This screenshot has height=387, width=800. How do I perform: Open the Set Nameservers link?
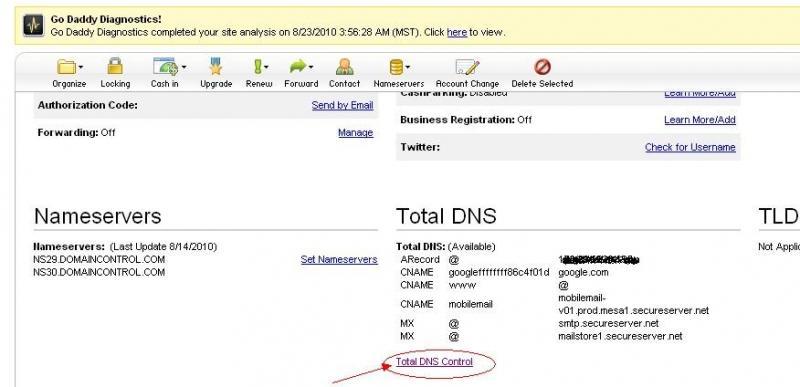[339, 260]
